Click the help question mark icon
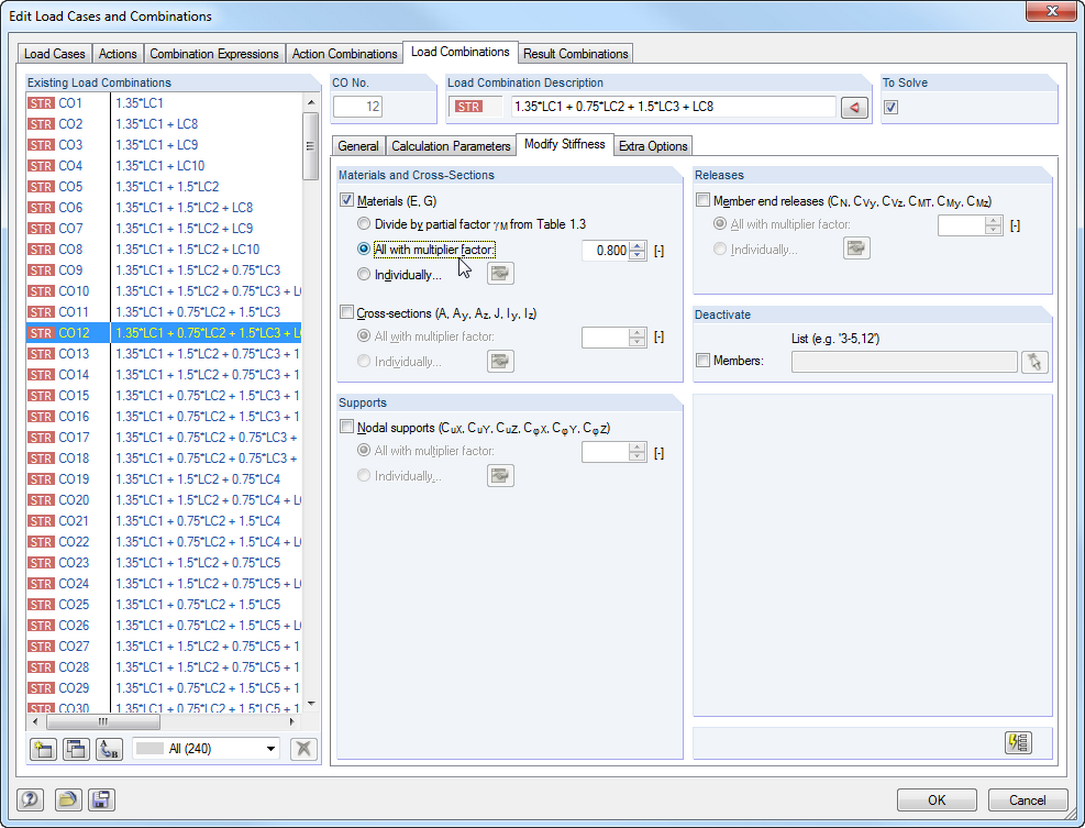 coord(30,800)
